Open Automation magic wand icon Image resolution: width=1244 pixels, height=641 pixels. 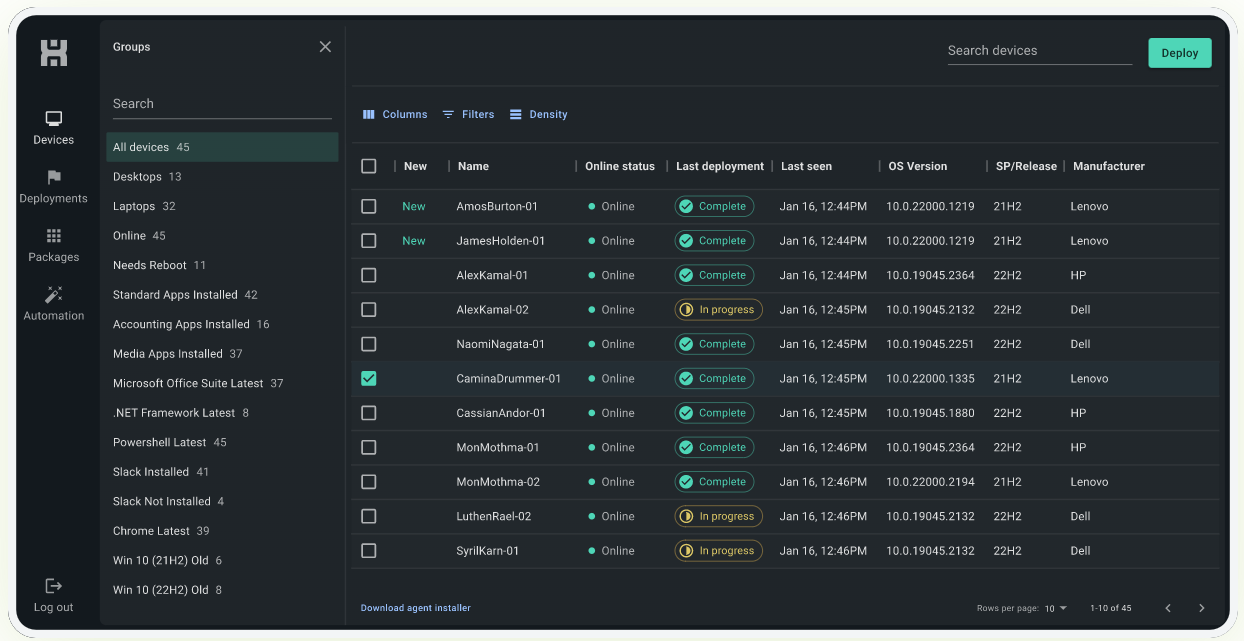pyautogui.click(x=54, y=295)
